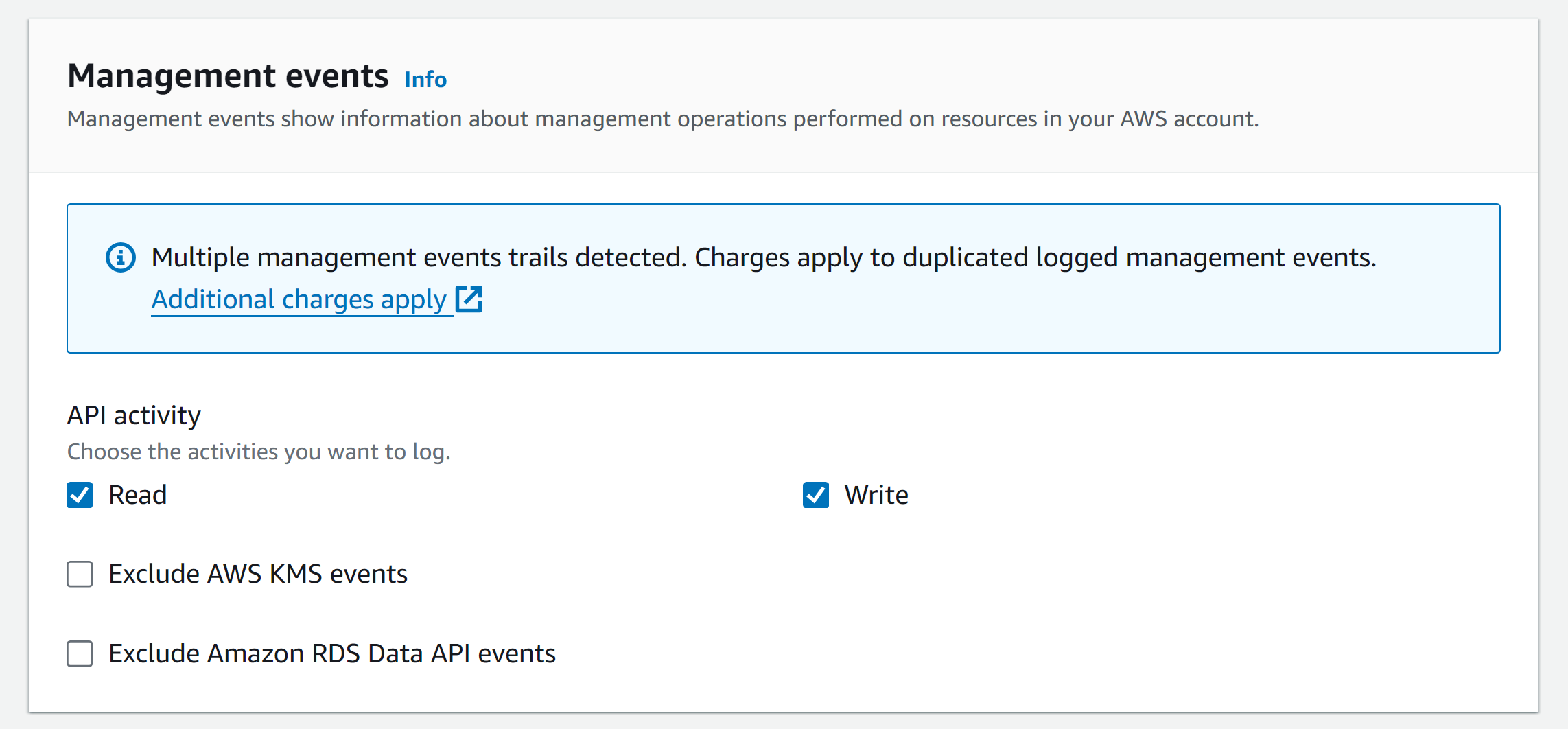Image resolution: width=1568 pixels, height=729 pixels.
Task: Select the Exclude AWS KMS events label
Action: 258,574
